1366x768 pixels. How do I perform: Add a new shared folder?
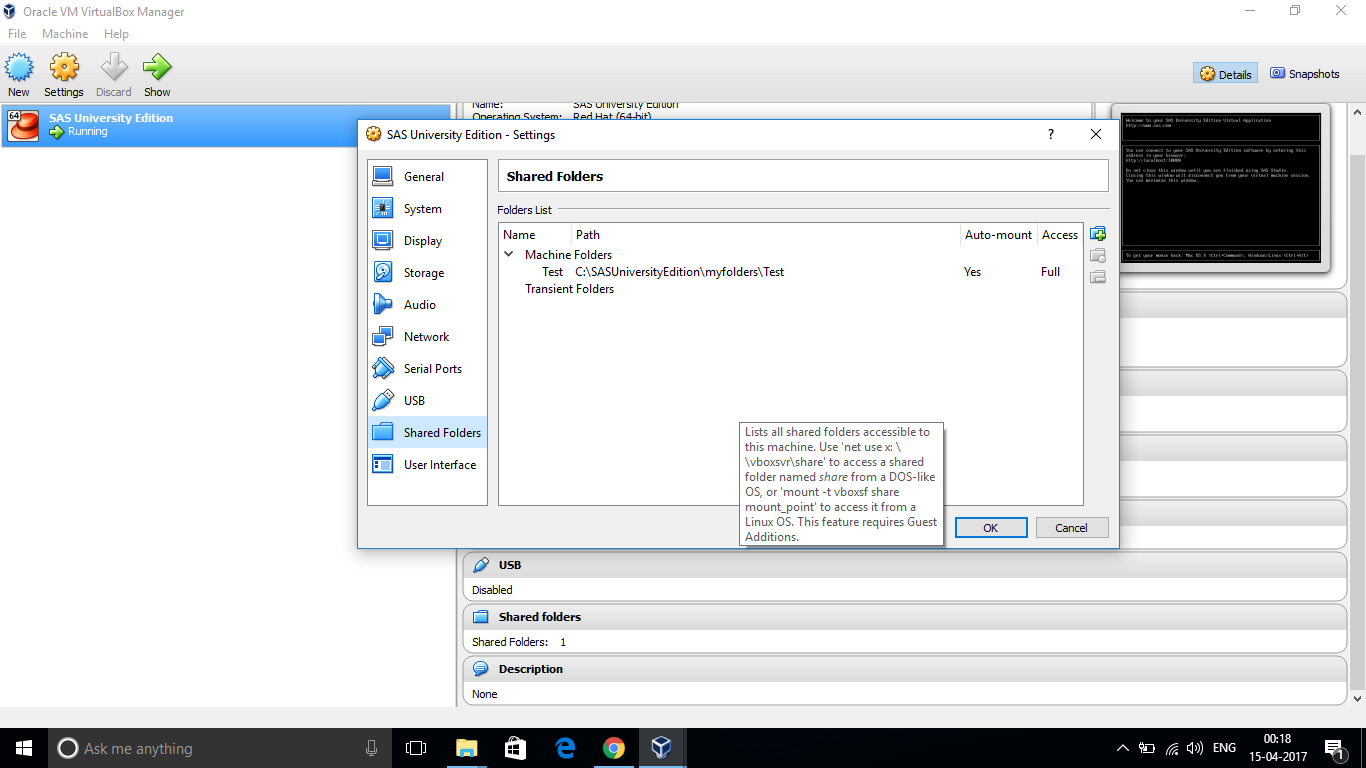(x=1097, y=233)
